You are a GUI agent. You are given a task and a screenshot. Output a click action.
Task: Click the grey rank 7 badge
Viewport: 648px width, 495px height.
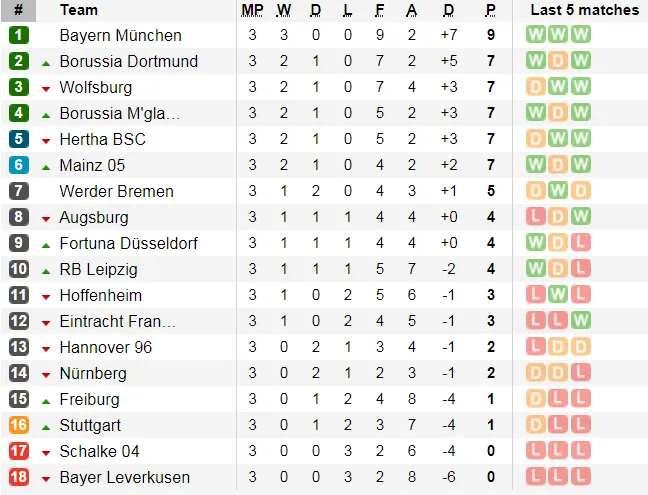point(19,191)
